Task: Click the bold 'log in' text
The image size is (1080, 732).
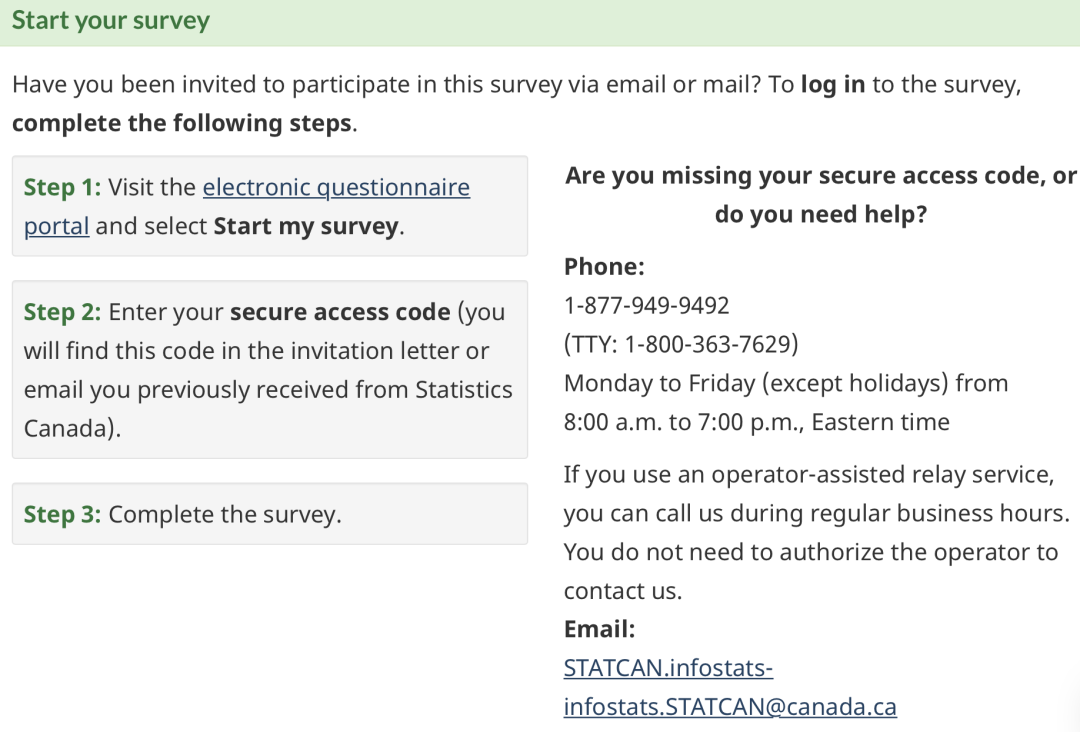Action: (x=832, y=84)
